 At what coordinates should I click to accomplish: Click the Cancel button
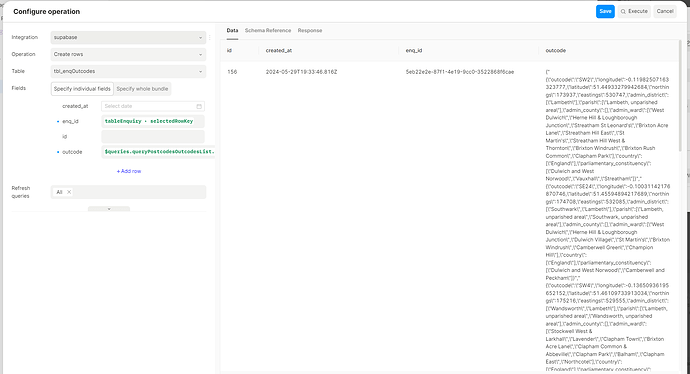[664, 11]
